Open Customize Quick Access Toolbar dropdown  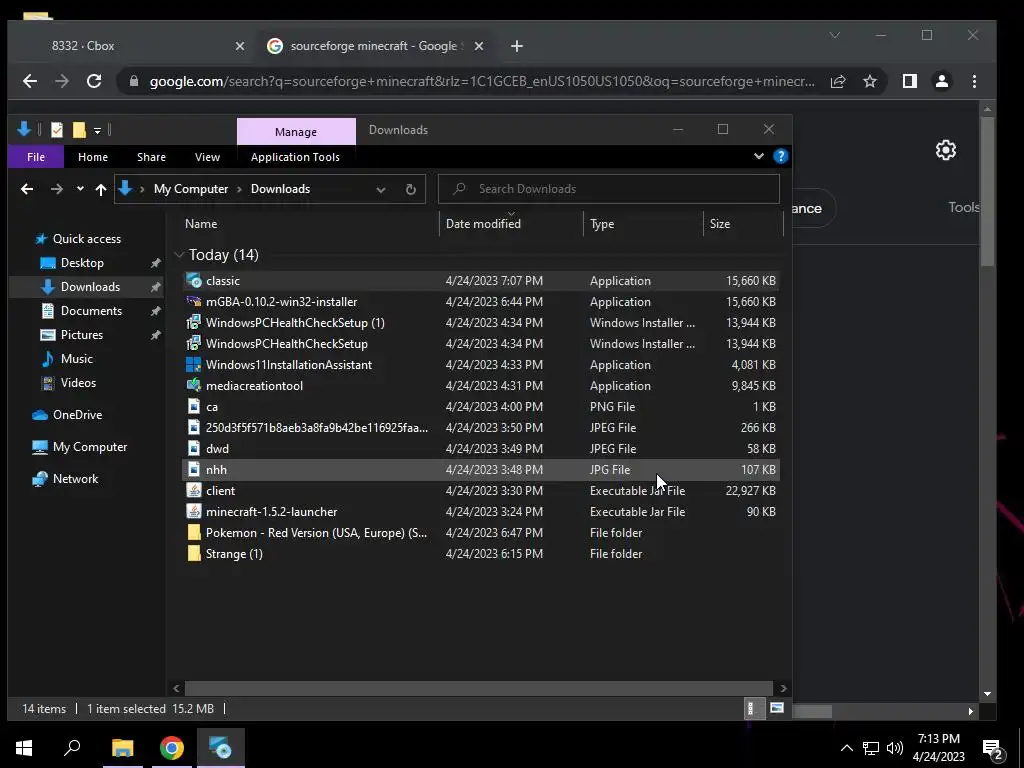(97, 131)
